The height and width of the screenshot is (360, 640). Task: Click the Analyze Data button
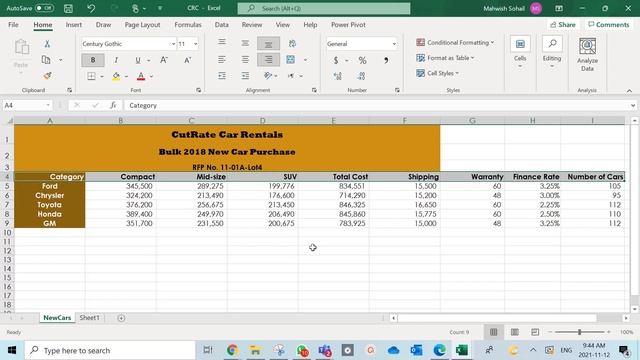point(587,54)
